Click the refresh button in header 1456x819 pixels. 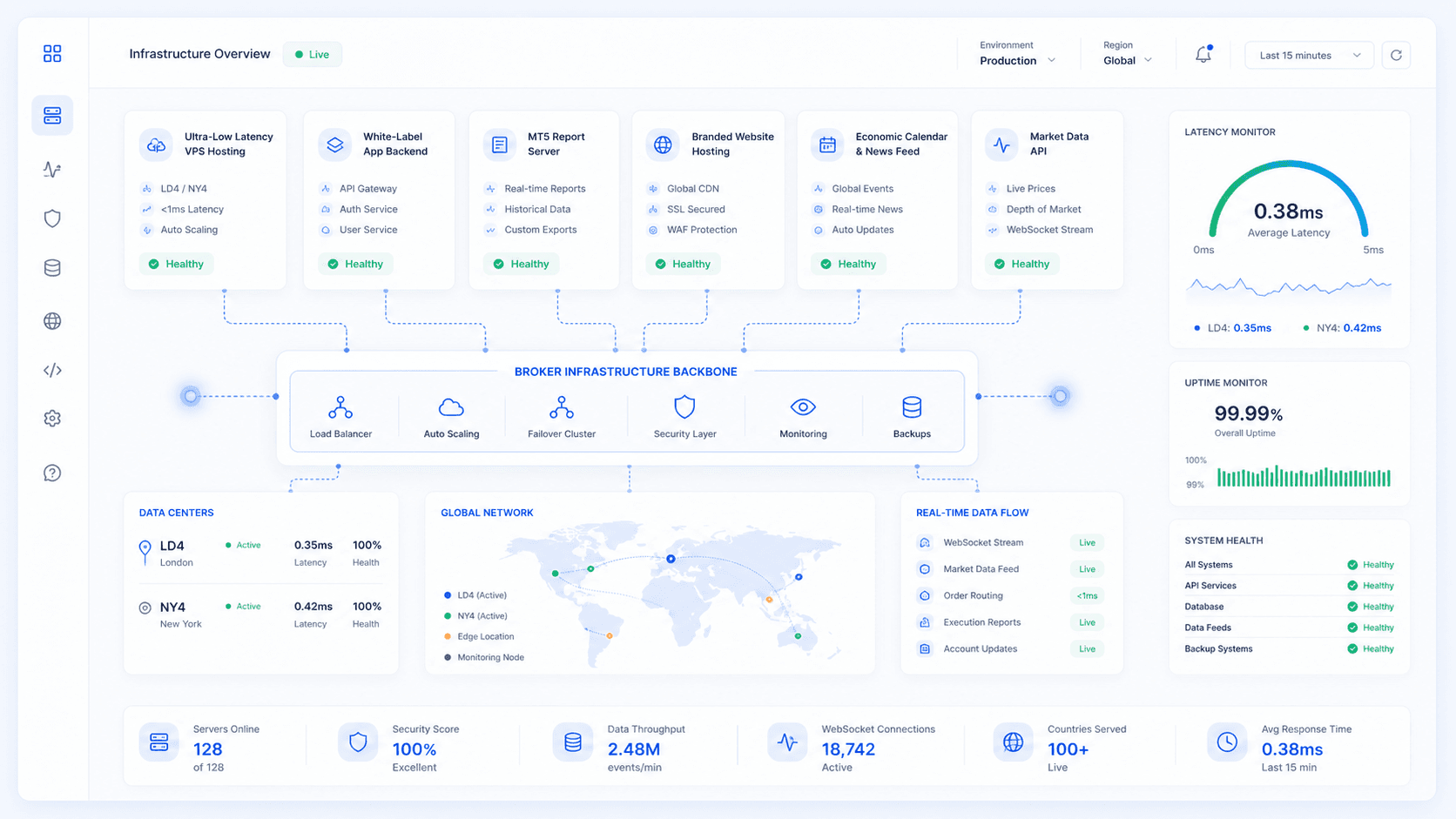click(1396, 55)
